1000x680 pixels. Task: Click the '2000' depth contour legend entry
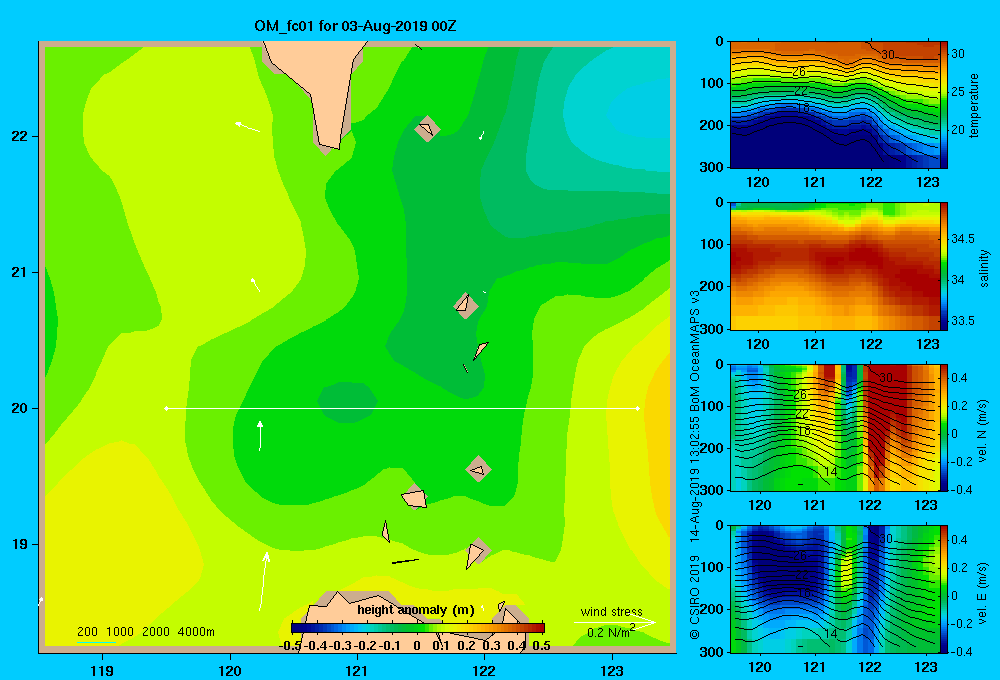[156, 632]
